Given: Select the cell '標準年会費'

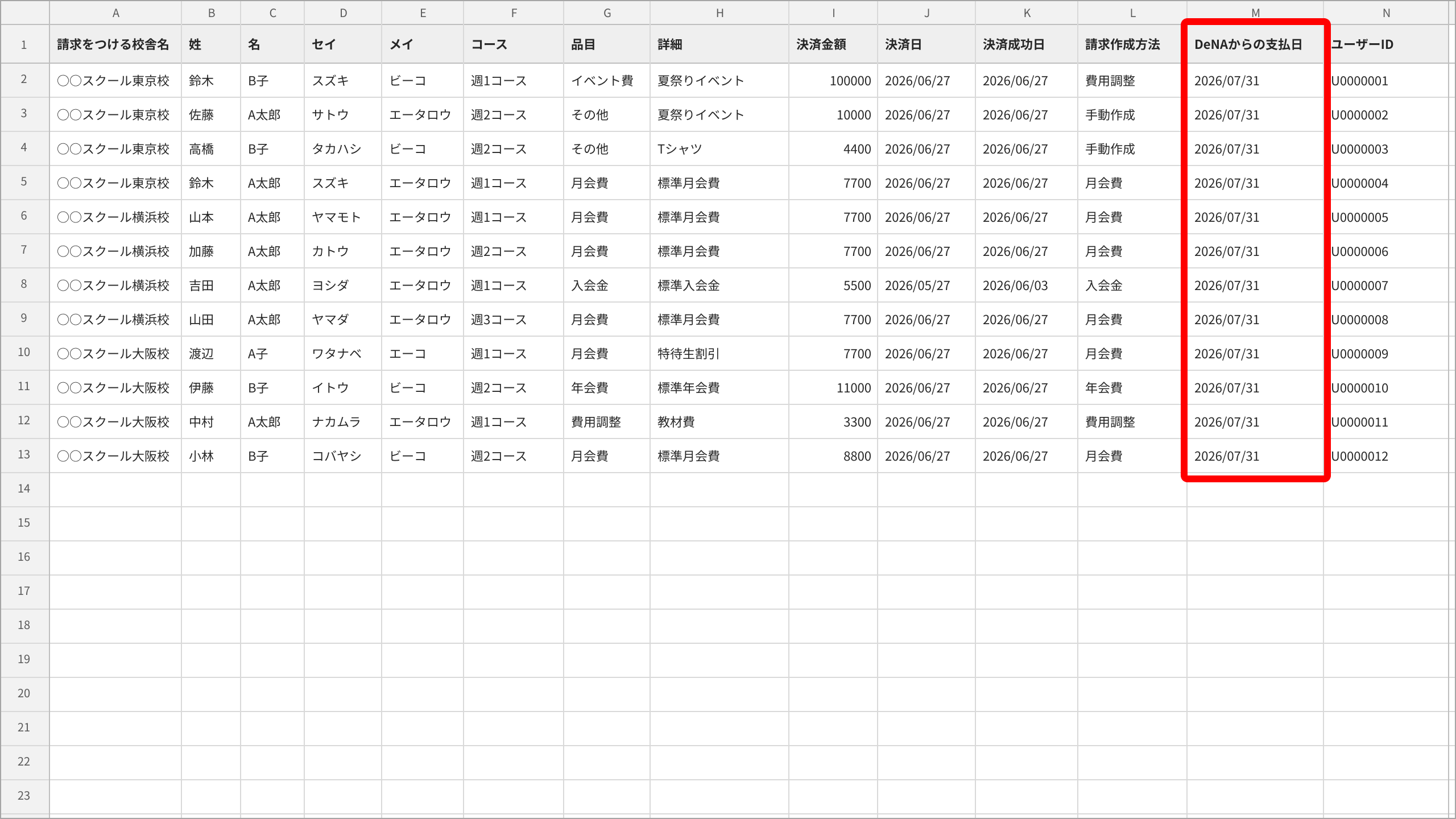Looking at the screenshot, I should [719, 388].
